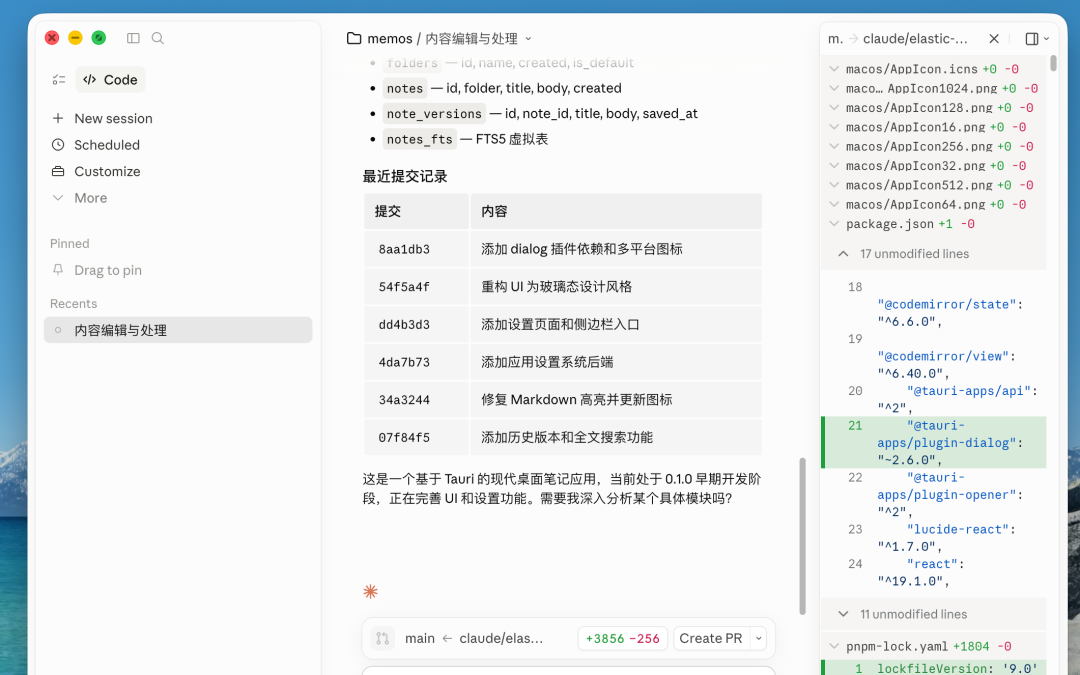Open the 内容编辑与处理 title dropdown
Image resolution: width=1080 pixels, height=675 pixels.
528,39
